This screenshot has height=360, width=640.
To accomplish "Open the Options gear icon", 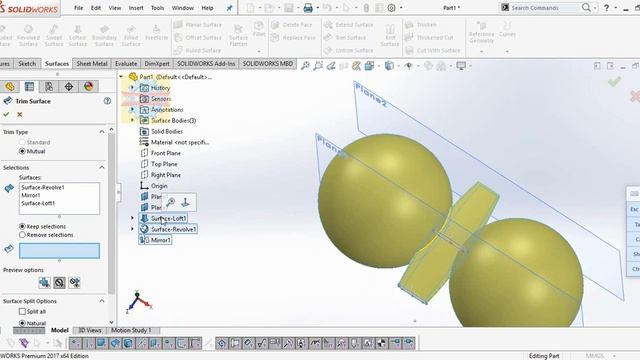I will (x=391, y=7).
